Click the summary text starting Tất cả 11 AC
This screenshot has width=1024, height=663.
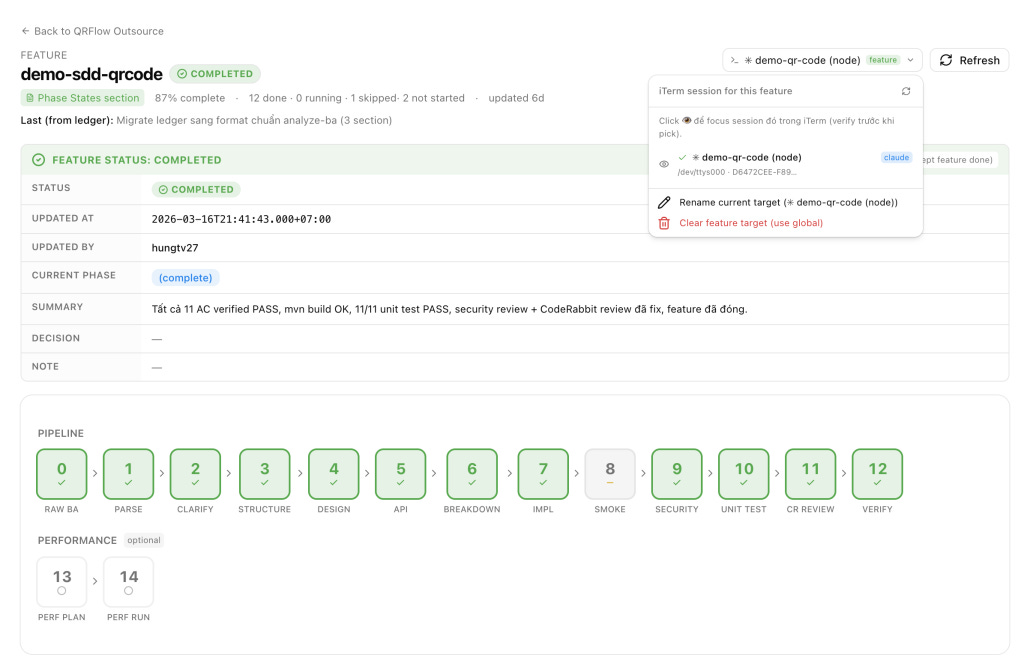pyautogui.click(x=449, y=309)
